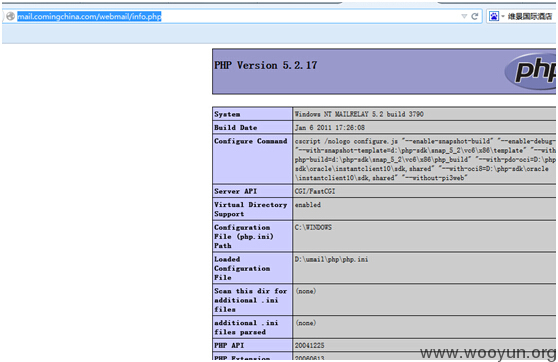The width and height of the screenshot is (558, 362).
Task: Click the URL mail.comingchina.com address field
Action: pos(89,16)
